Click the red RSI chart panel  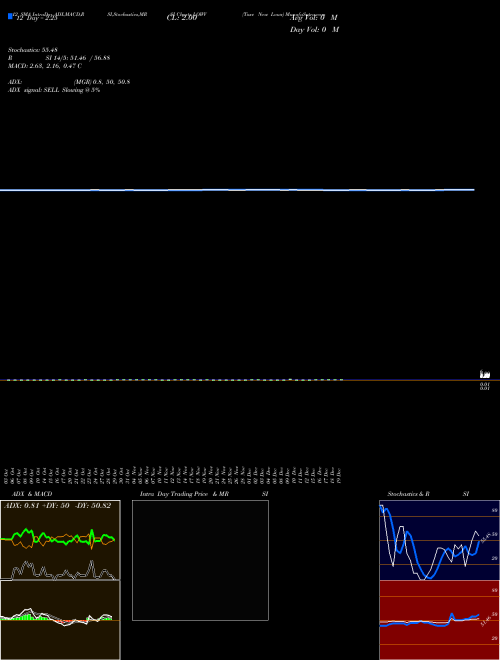439,620
